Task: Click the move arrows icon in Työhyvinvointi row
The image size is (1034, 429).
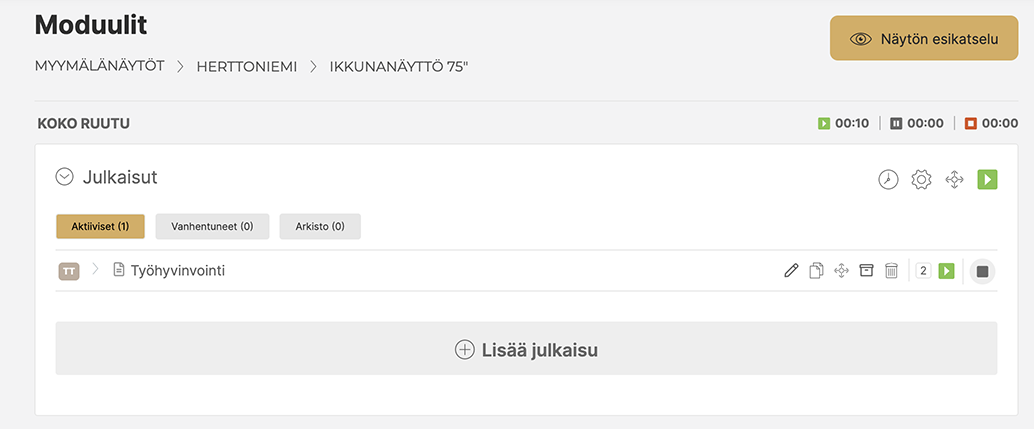Action: [841, 270]
